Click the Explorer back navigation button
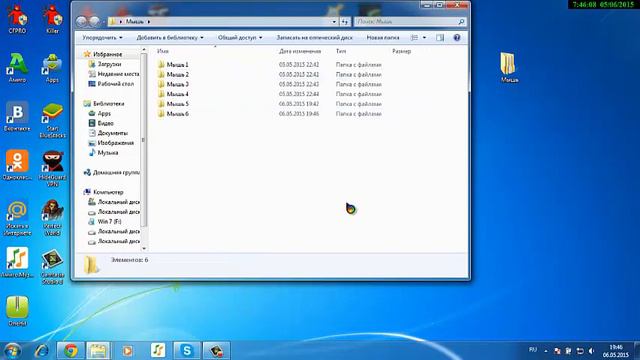The image size is (640, 360). pyautogui.click(x=82, y=21)
